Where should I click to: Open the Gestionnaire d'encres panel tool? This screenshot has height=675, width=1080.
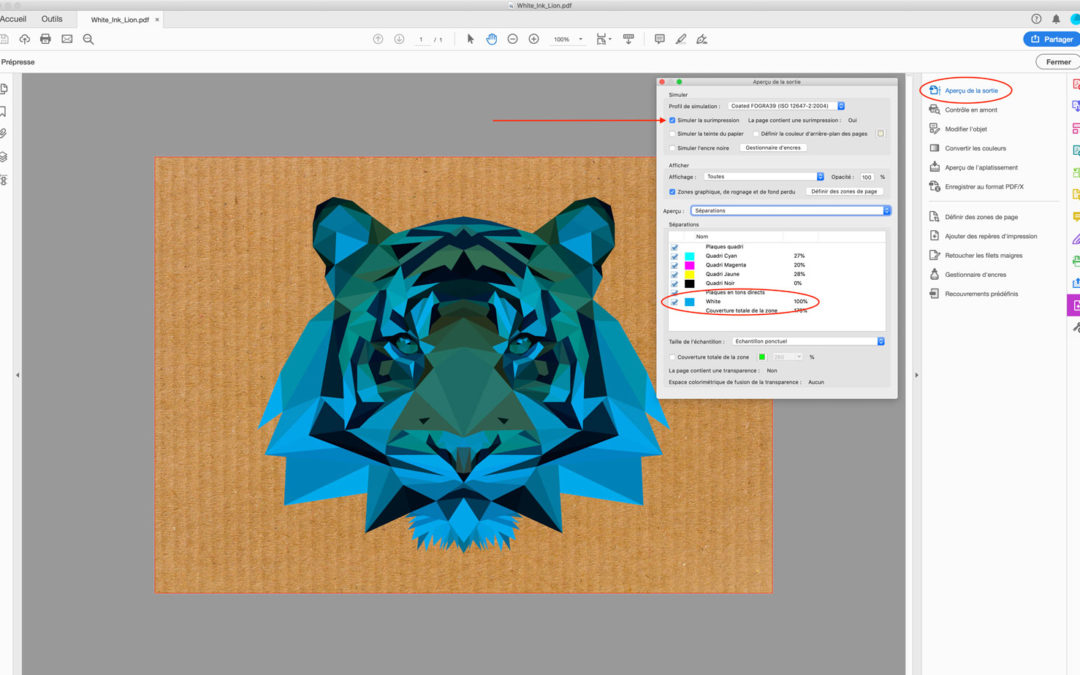tap(976, 274)
